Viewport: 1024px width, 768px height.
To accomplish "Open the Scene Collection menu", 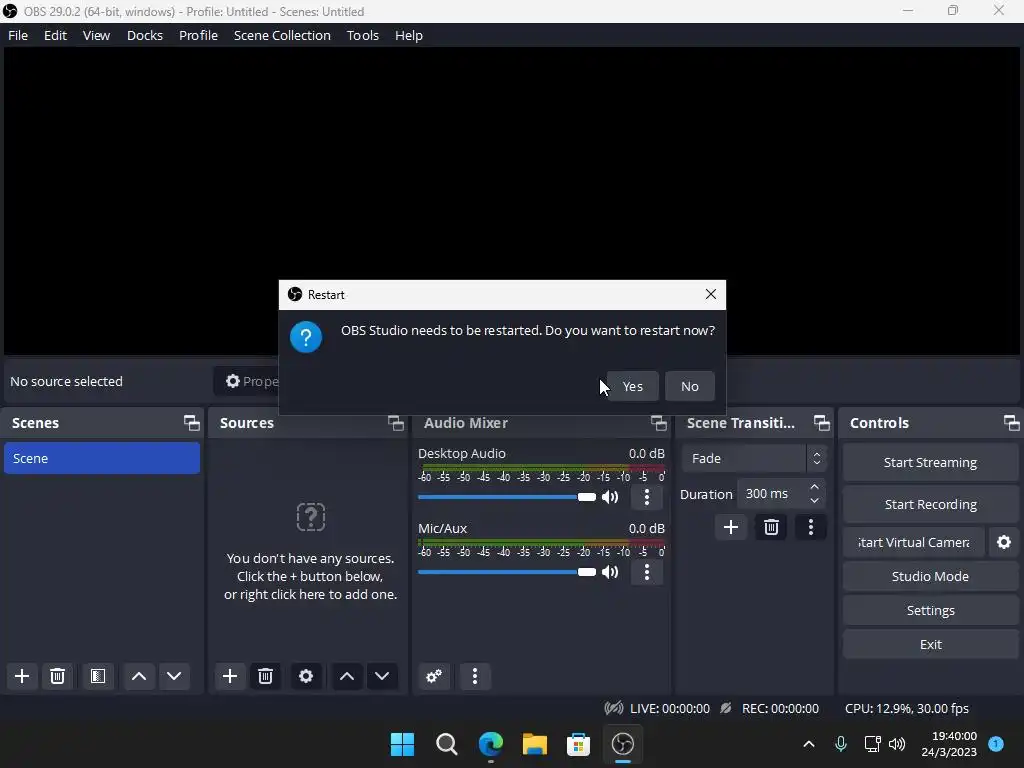I will [282, 35].
